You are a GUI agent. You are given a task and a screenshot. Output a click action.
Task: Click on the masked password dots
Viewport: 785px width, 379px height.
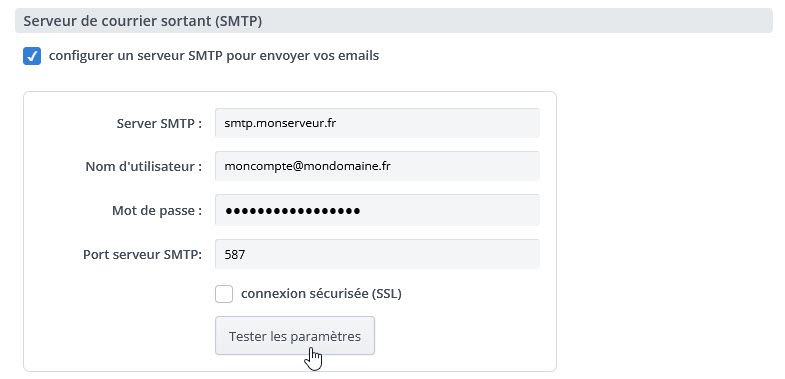(x=293, y=211)
